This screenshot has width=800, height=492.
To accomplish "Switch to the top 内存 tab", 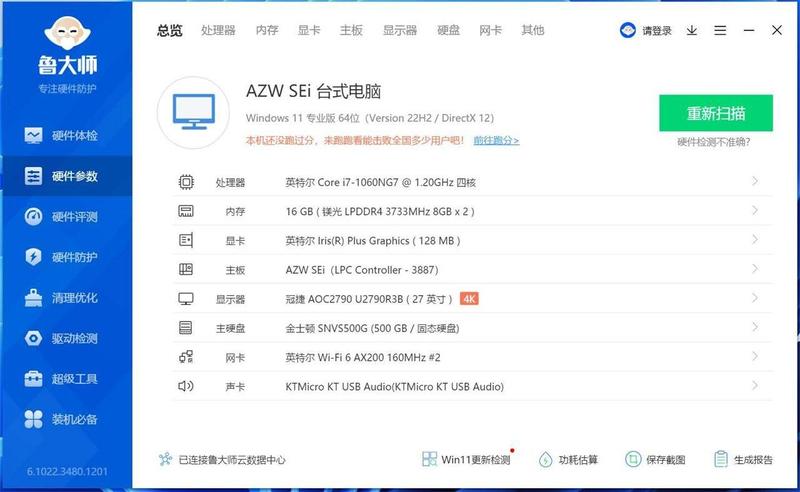I will tap(267, 31).
